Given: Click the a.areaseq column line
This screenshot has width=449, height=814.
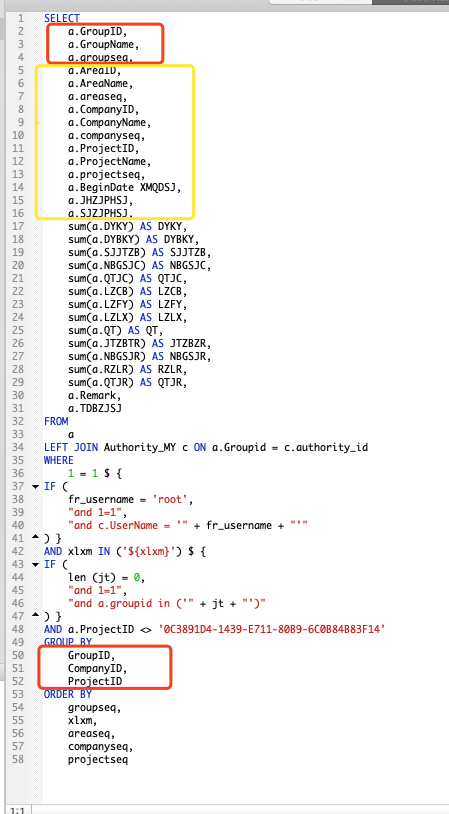Looking at the screenshot, I should pos(98,97).
